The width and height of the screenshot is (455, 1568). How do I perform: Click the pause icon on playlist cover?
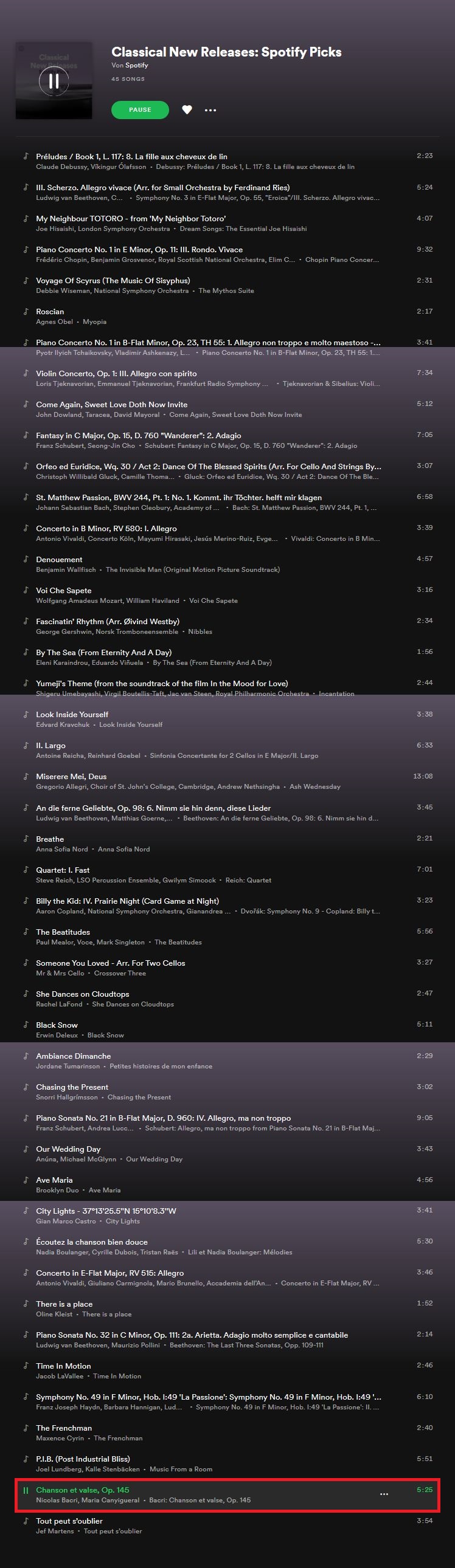[54, 80]
